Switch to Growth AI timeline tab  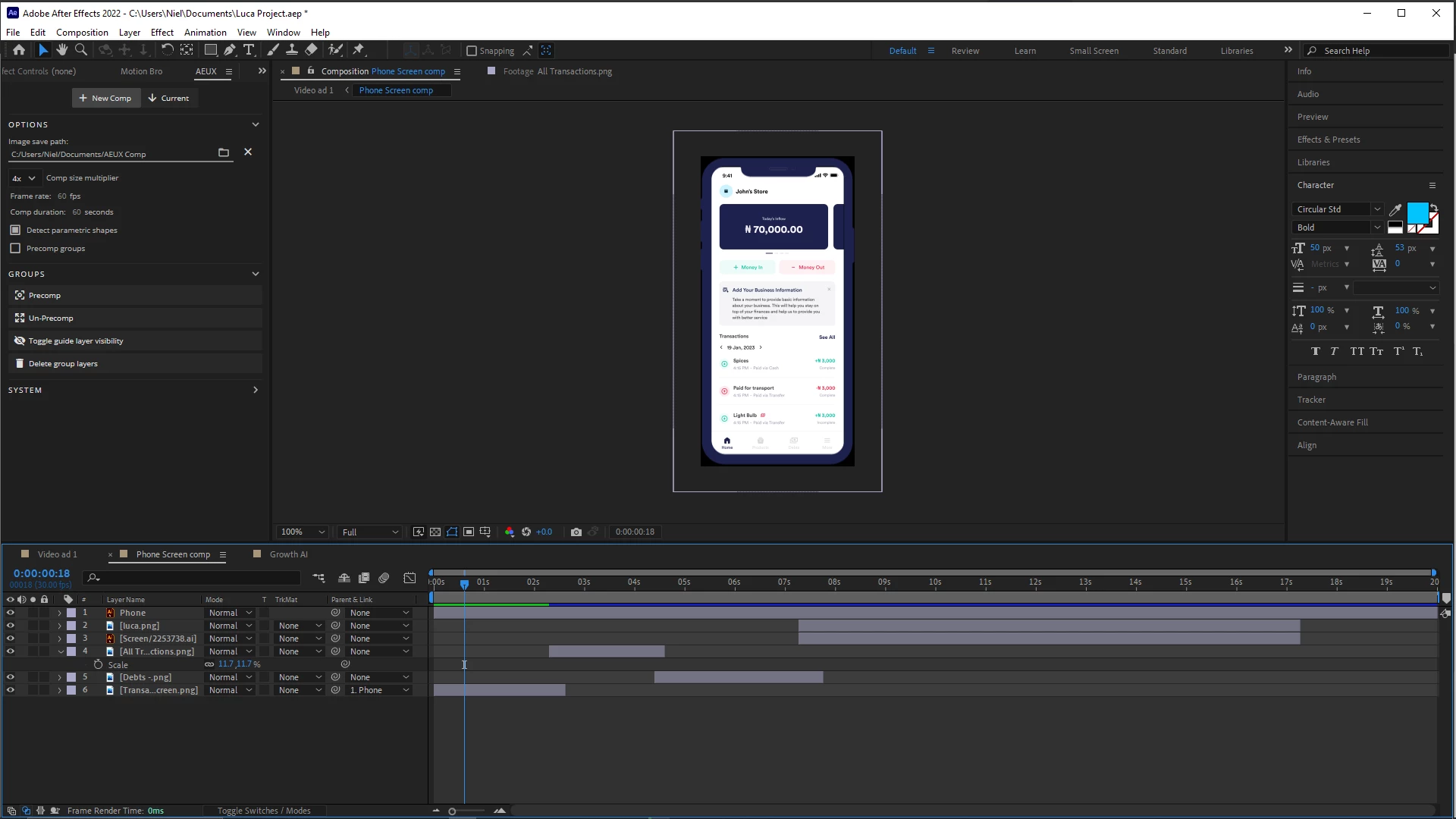tap(288, 554)
